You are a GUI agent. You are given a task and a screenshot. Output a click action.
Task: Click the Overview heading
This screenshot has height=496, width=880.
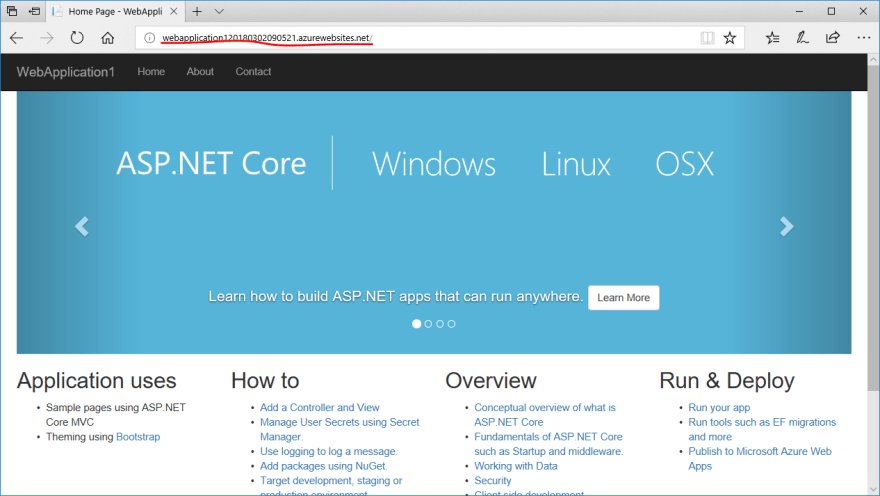[x=491, y=381]
